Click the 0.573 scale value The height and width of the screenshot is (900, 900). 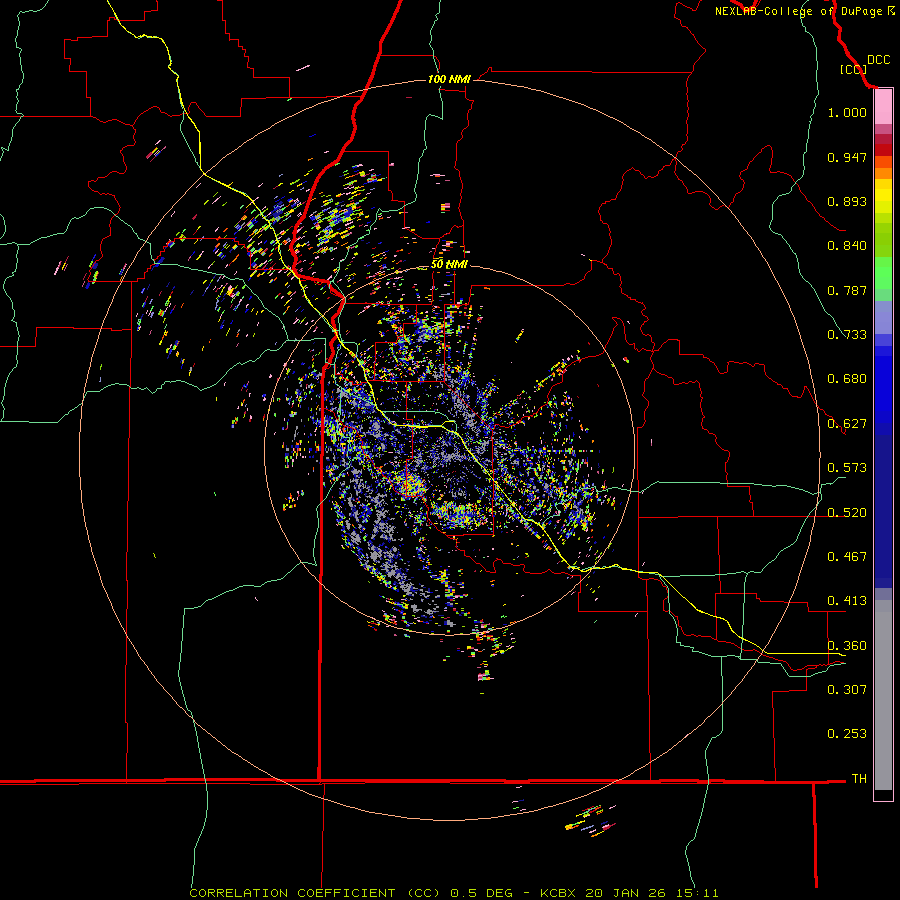pyautogui.click(x=847, y=468)
